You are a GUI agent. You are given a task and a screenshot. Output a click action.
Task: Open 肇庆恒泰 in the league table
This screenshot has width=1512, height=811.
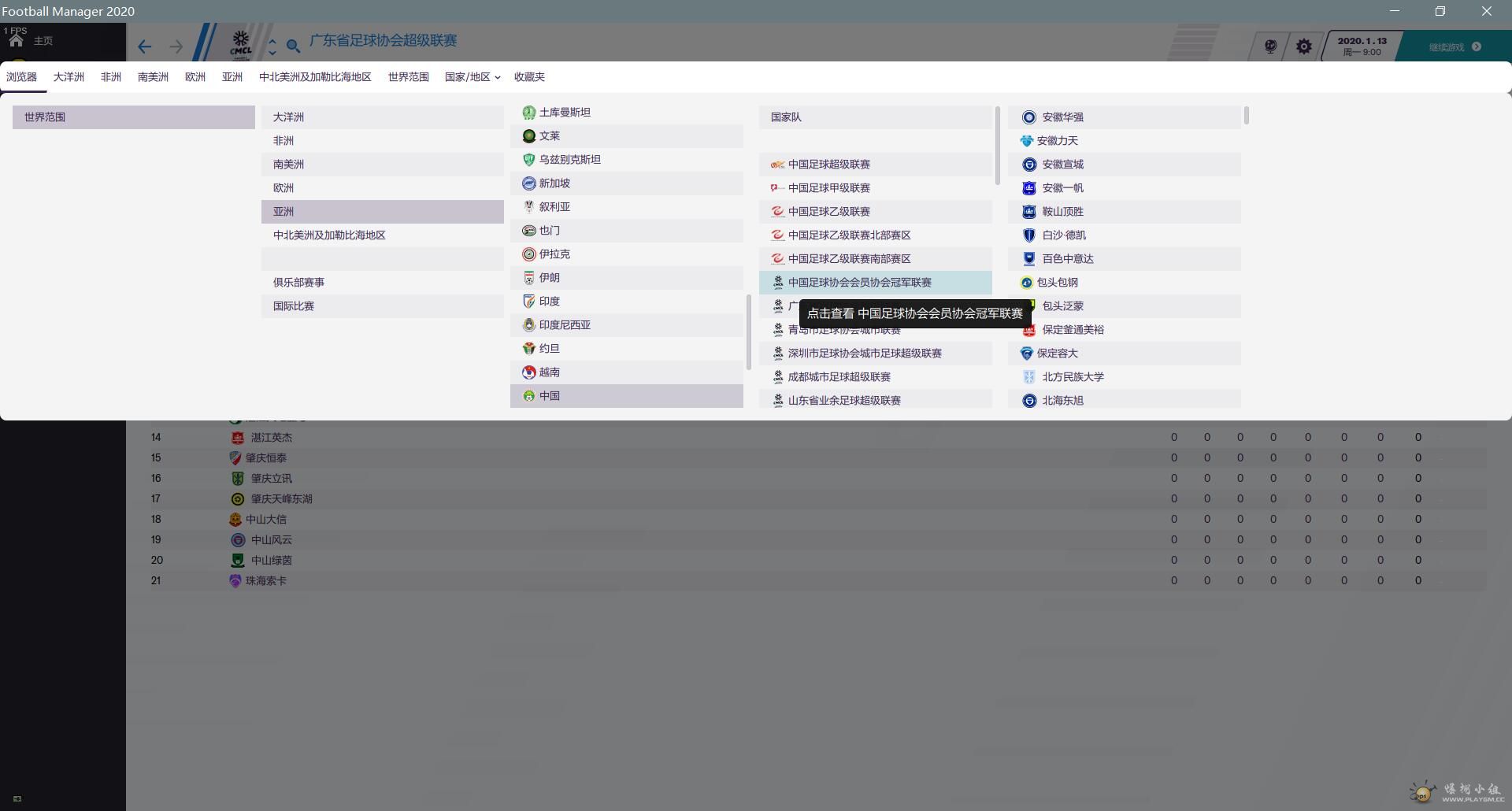click(265, 457)
